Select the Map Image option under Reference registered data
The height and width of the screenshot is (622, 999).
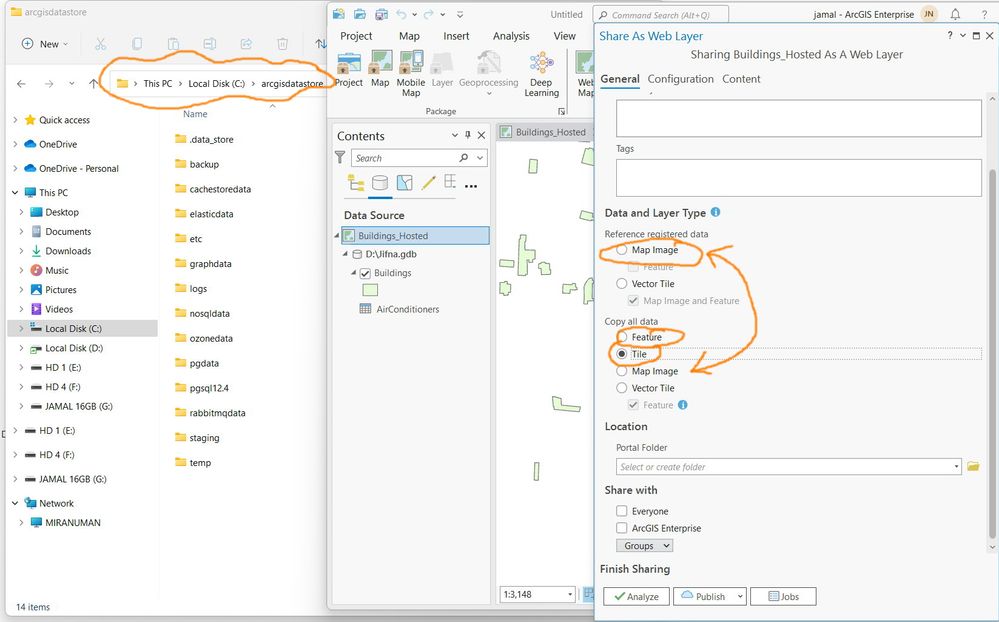621,250
